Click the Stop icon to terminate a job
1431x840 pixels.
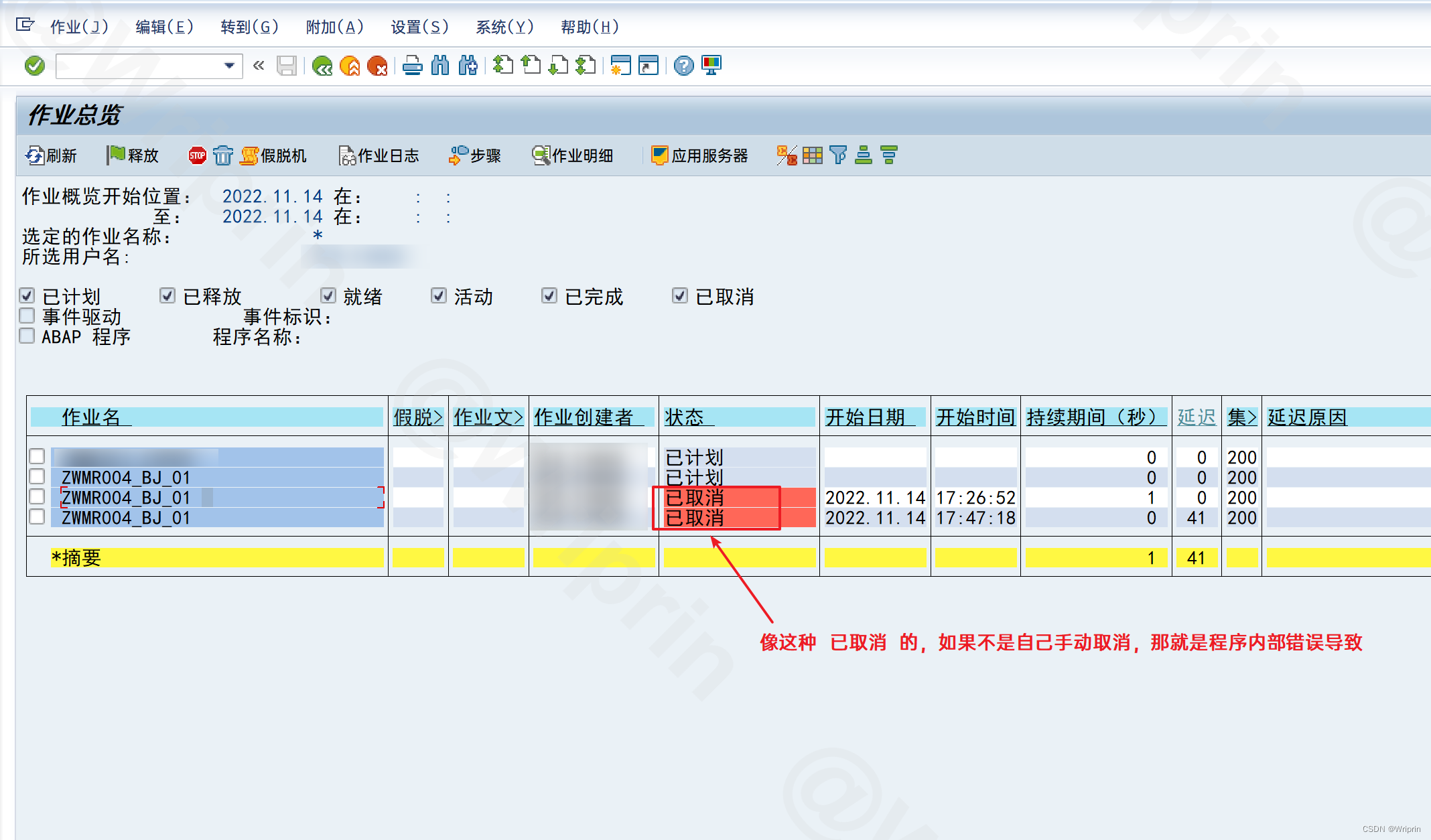tap(197, 155)
